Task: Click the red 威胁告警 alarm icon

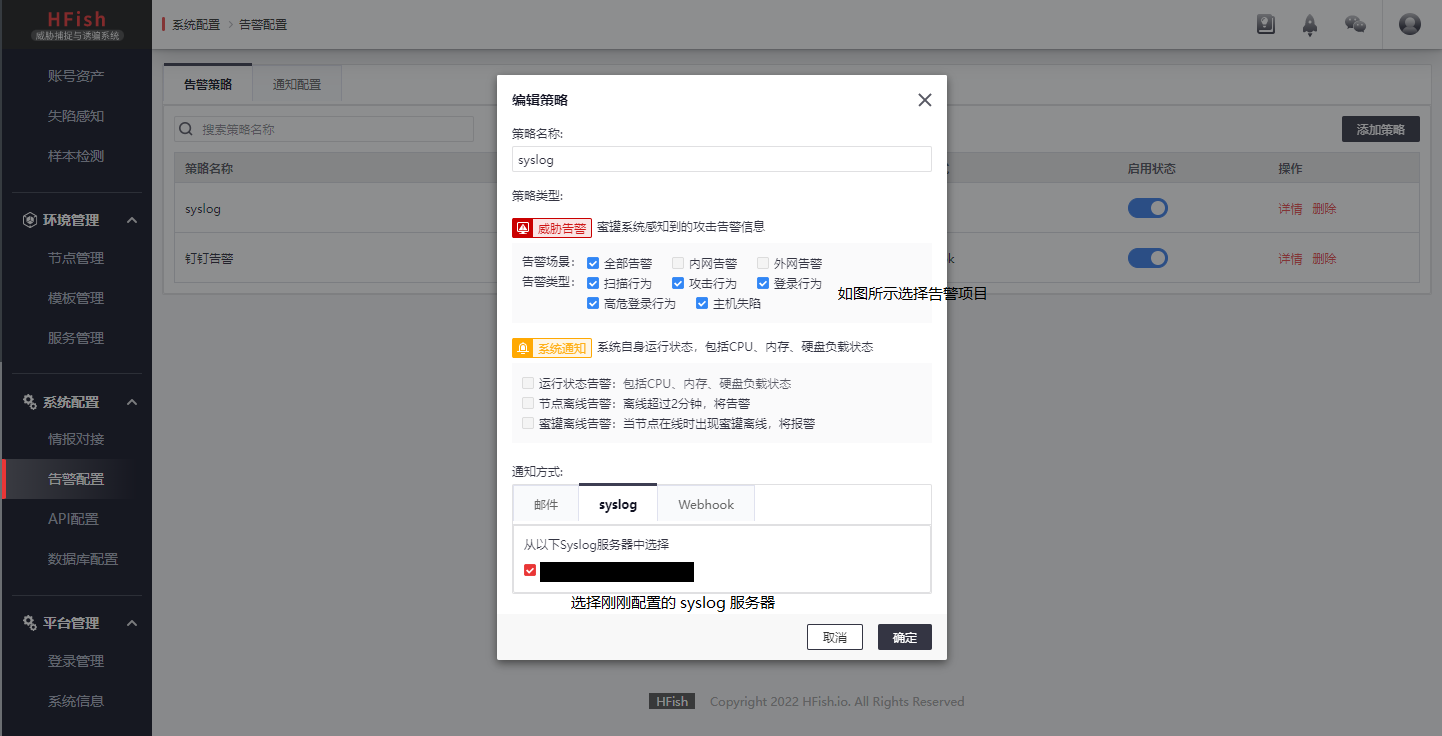Action: 522,228
